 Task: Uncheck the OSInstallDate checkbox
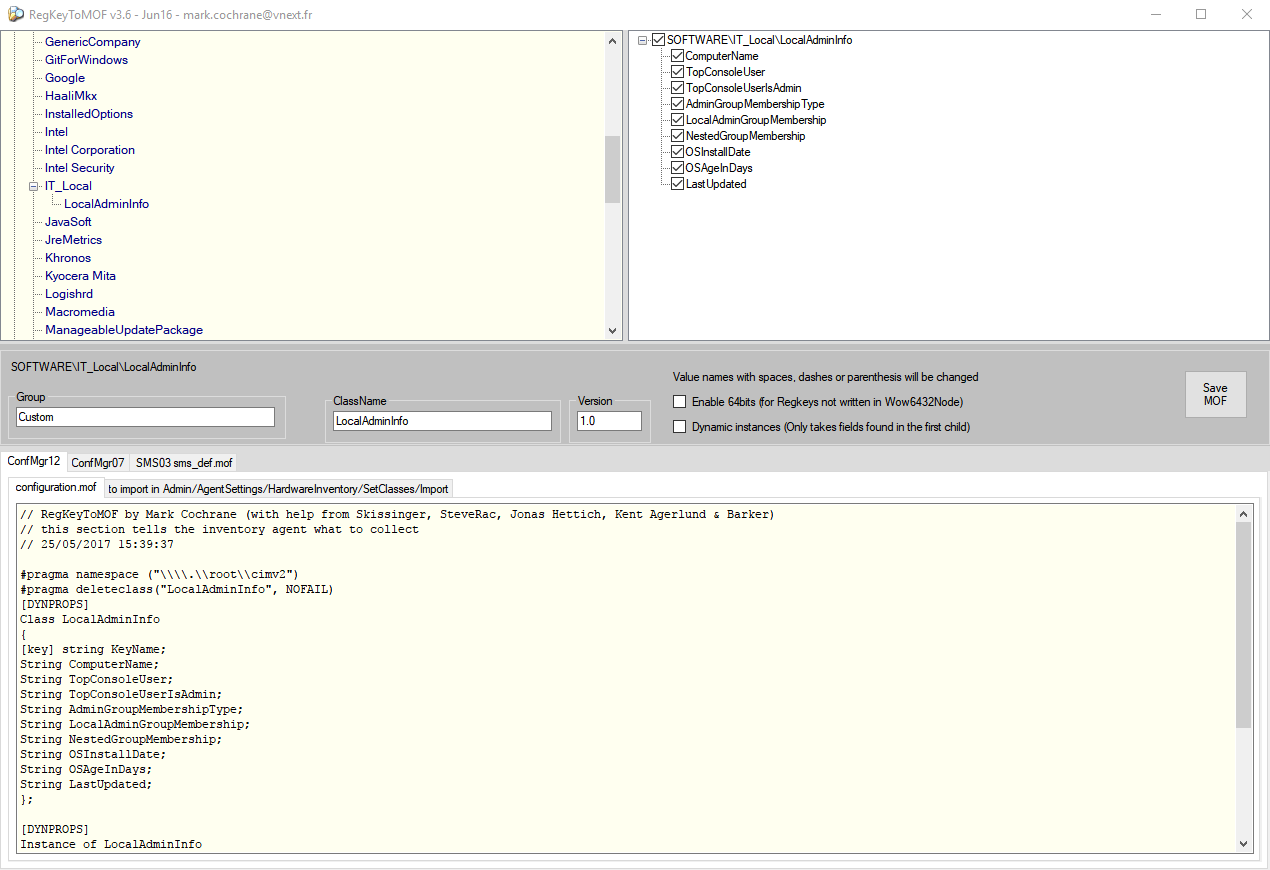click(677, 152)
